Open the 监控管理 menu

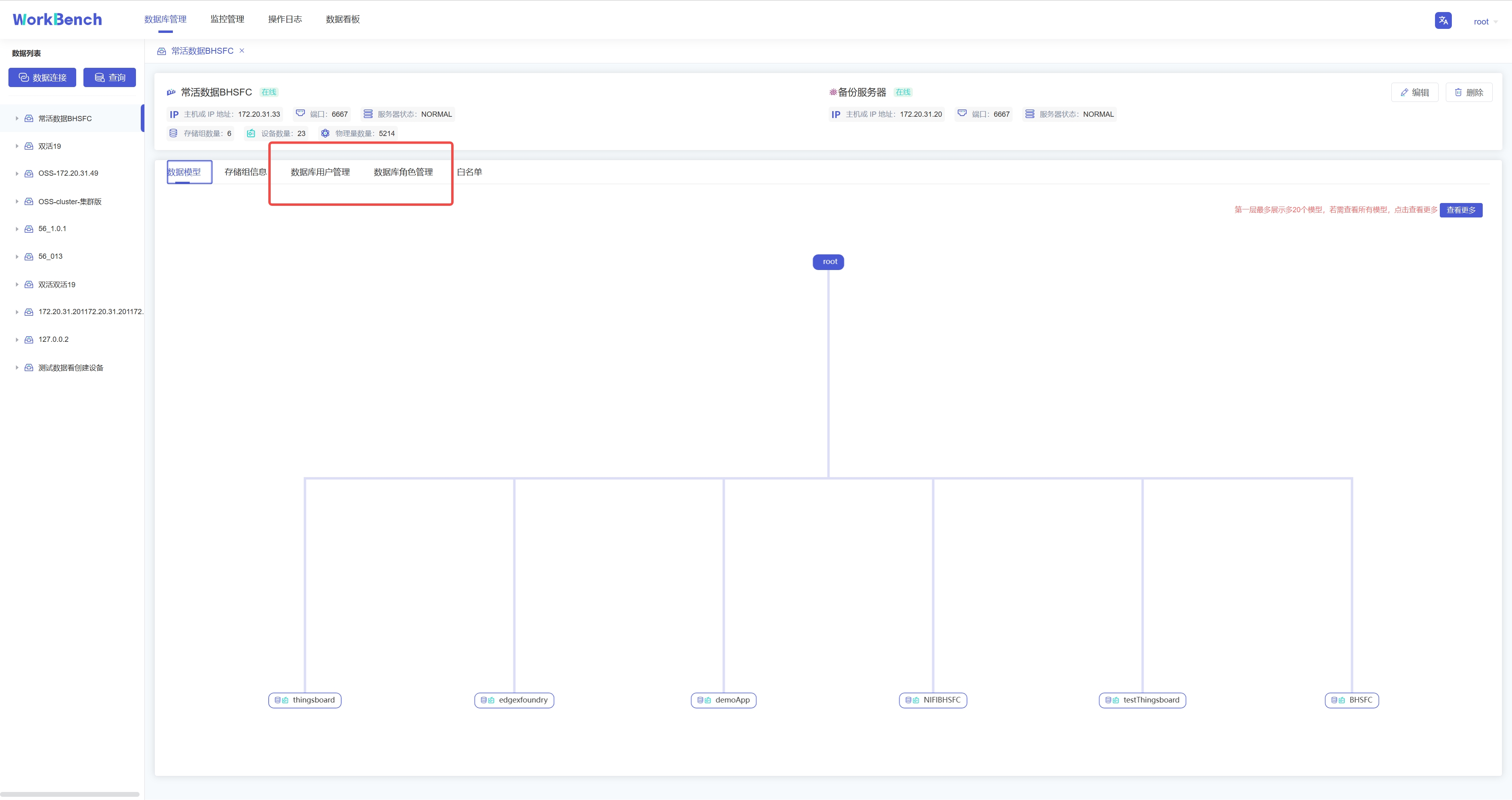(227, 19)
